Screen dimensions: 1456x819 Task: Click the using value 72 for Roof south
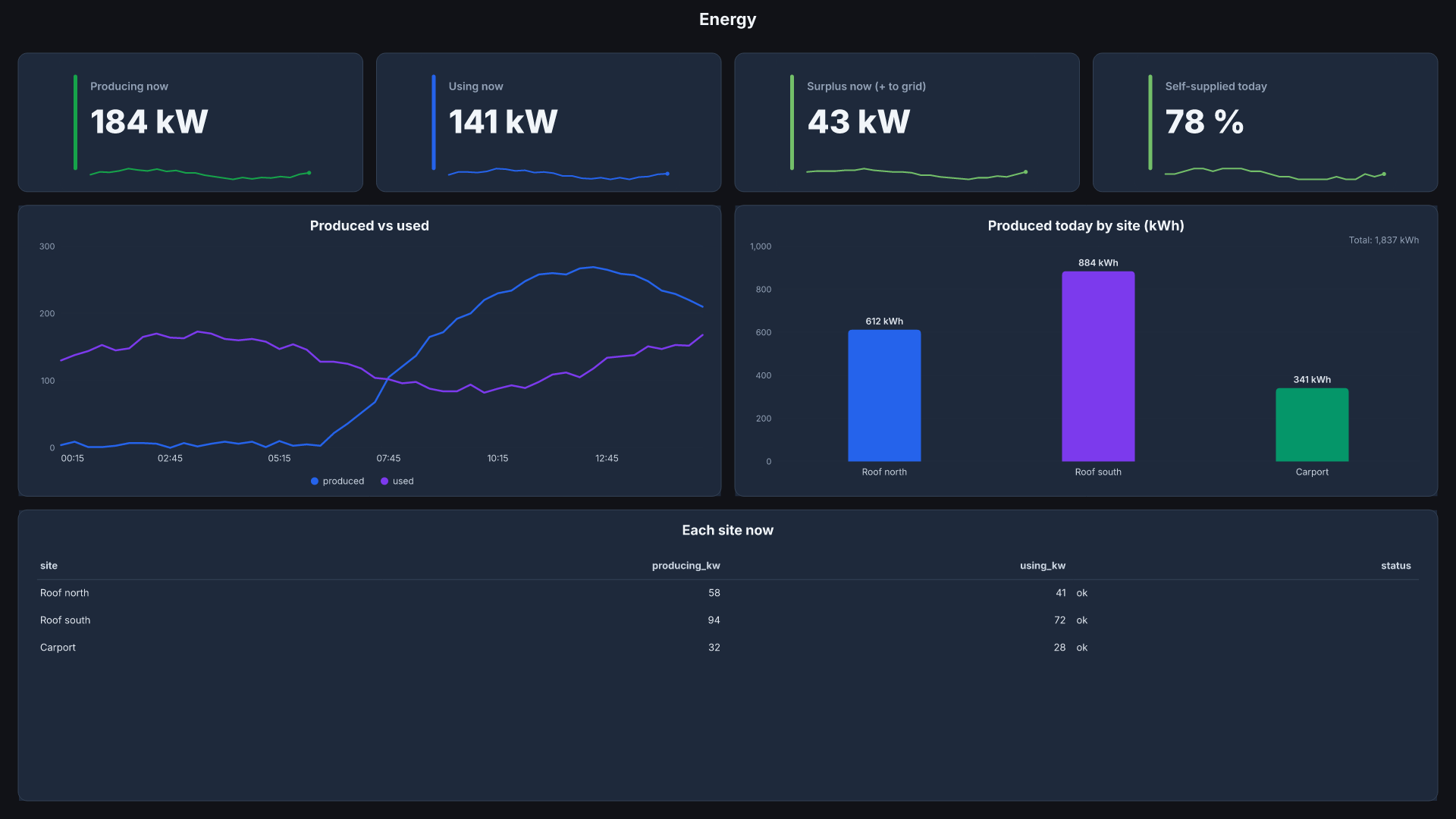1059,620
